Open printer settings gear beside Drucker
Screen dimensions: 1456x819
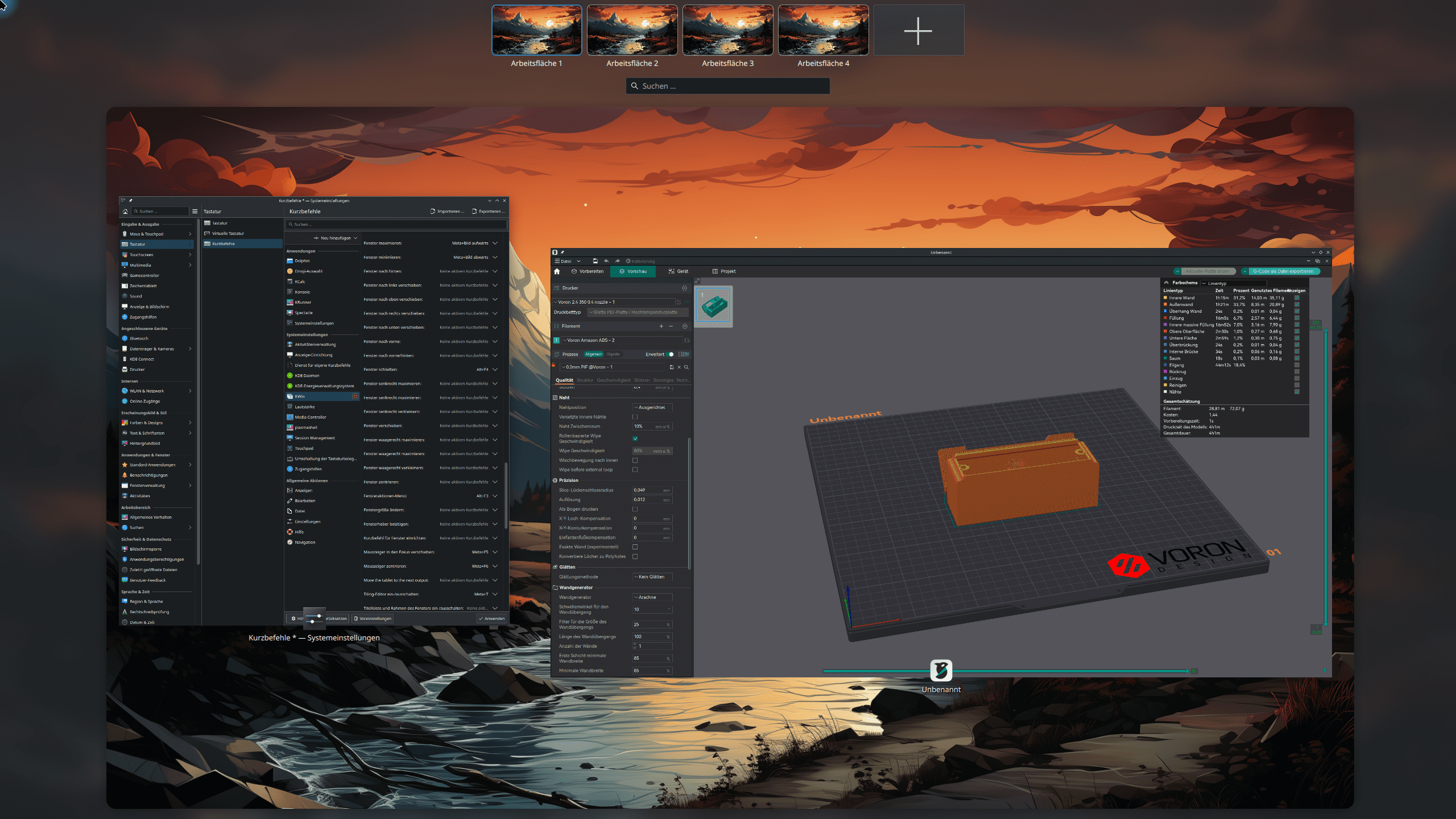[x=684, y=288]
